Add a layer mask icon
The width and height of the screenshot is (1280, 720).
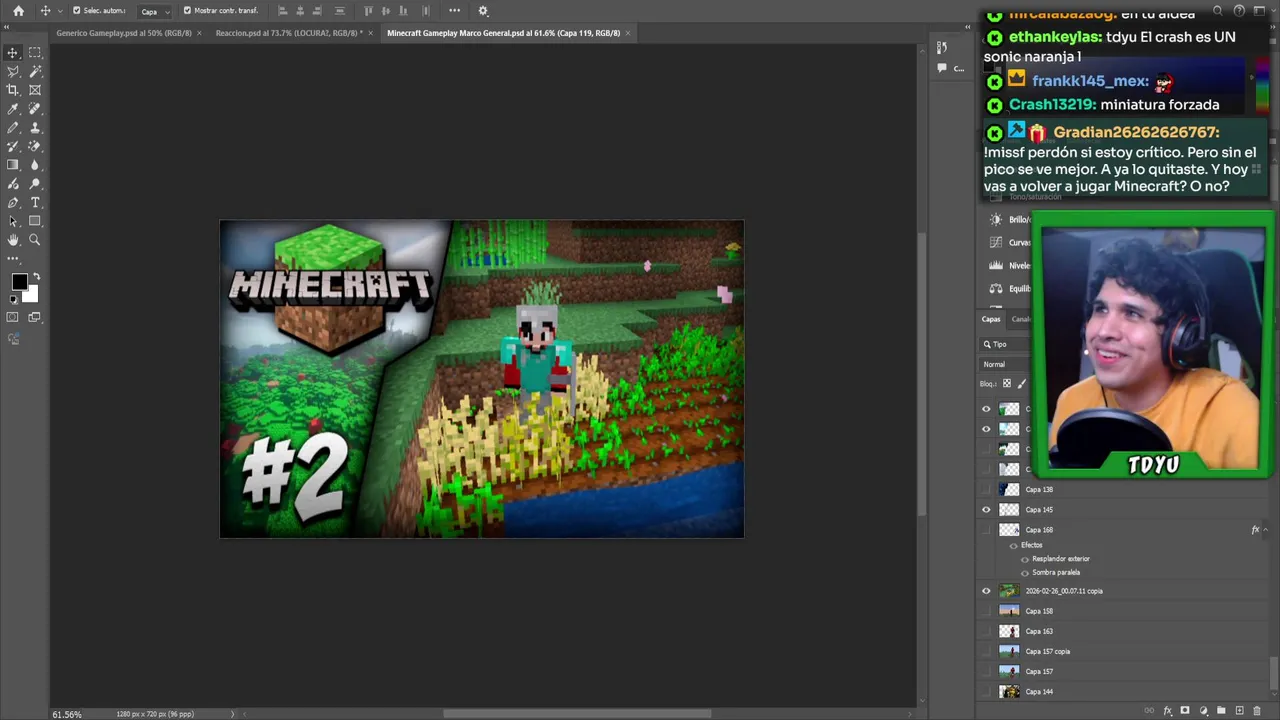coord(1185,711)
